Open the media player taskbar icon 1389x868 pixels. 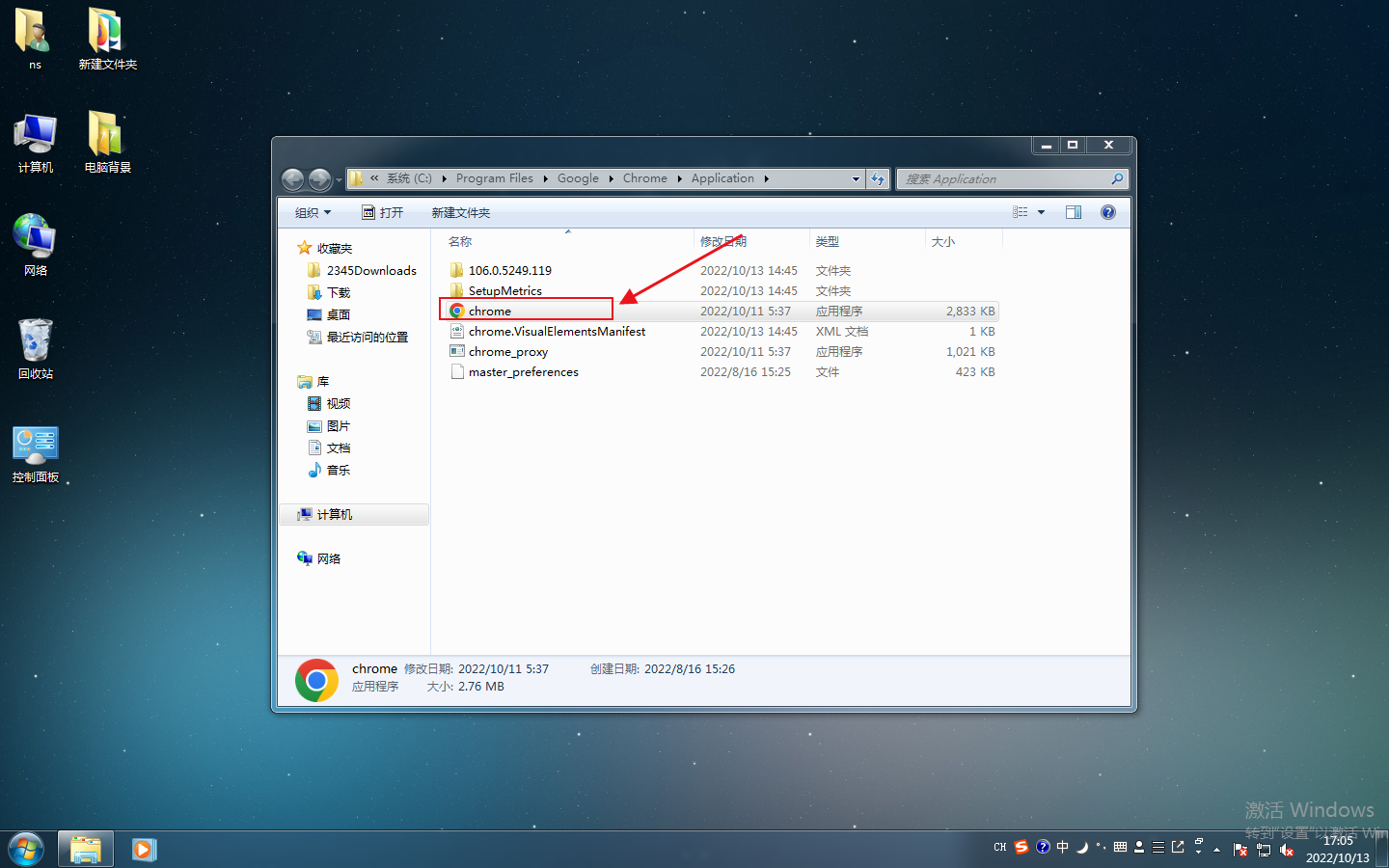click(145, 850)
